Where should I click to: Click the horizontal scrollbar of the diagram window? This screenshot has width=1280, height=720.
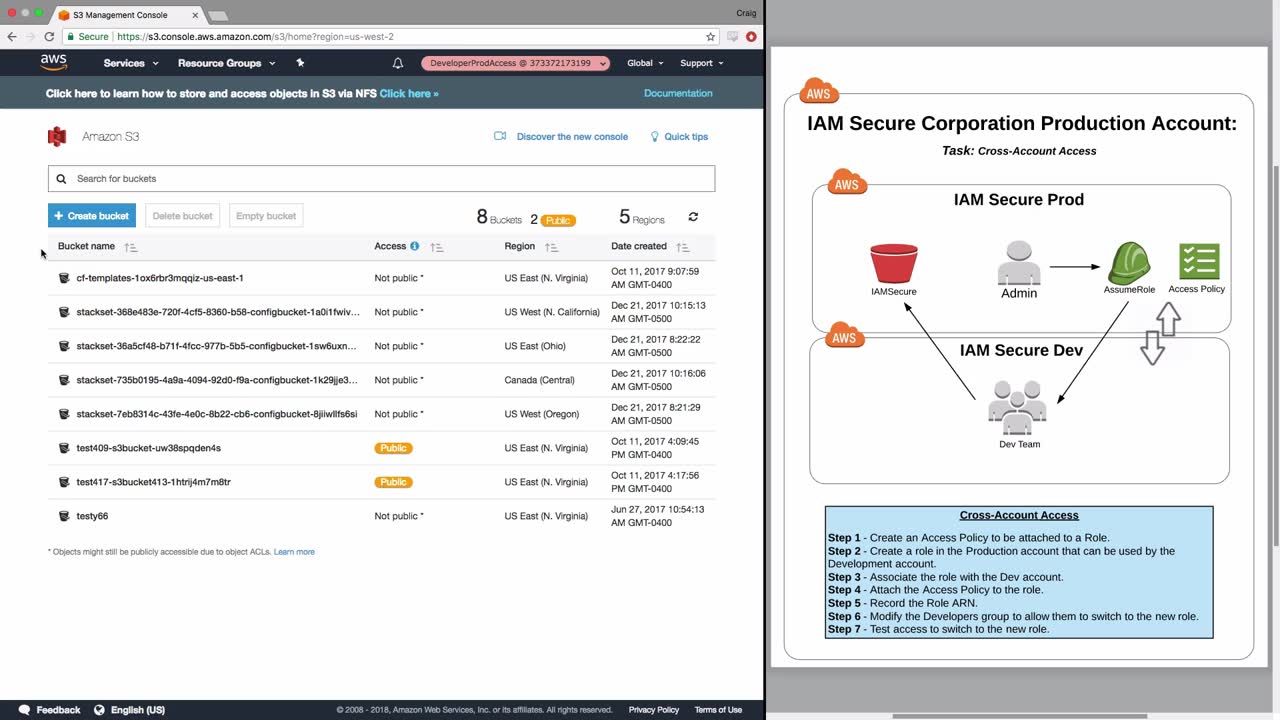point(1020,716)
